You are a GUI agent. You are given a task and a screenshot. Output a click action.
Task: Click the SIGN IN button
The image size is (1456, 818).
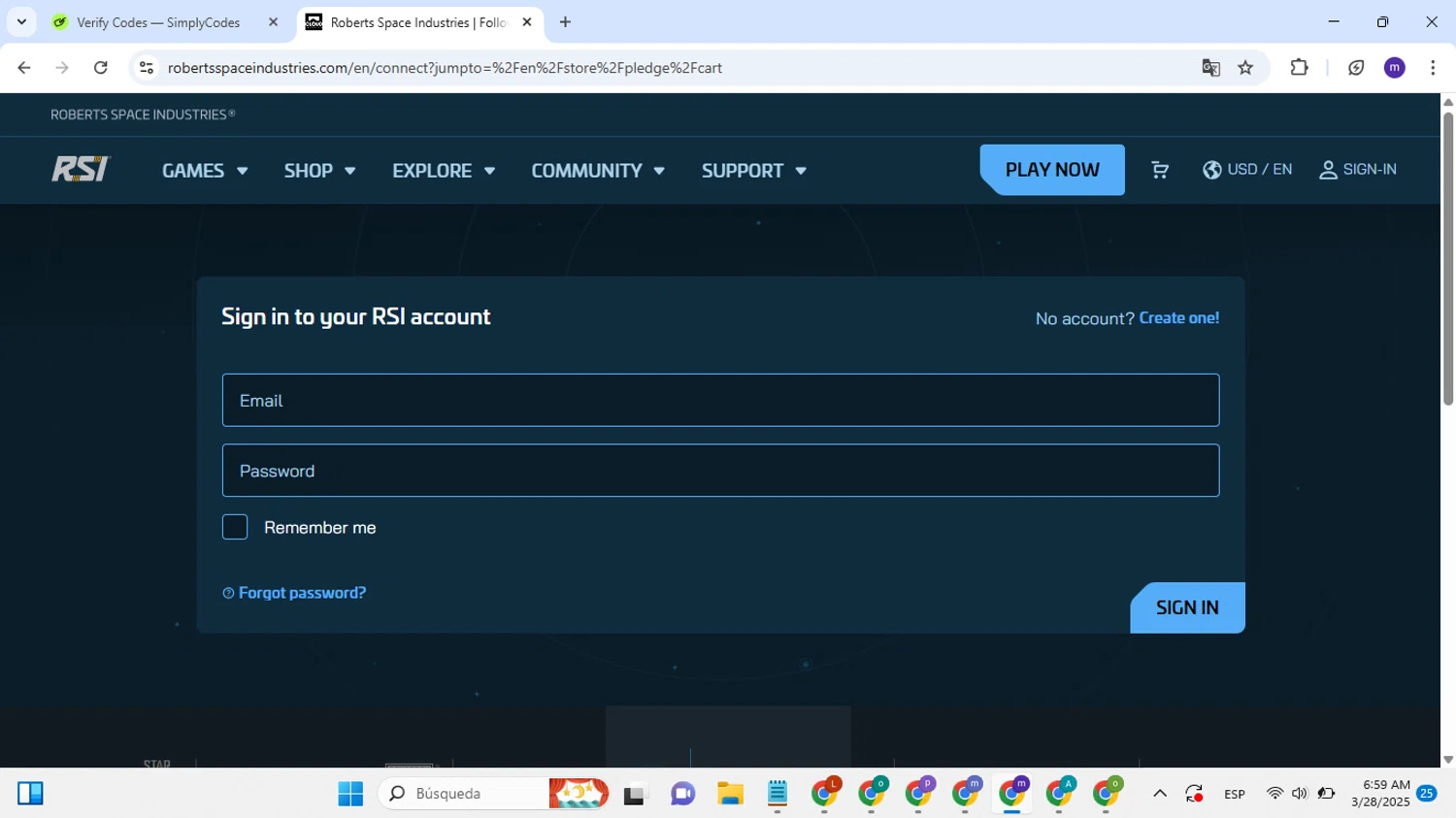[1187, 607]
